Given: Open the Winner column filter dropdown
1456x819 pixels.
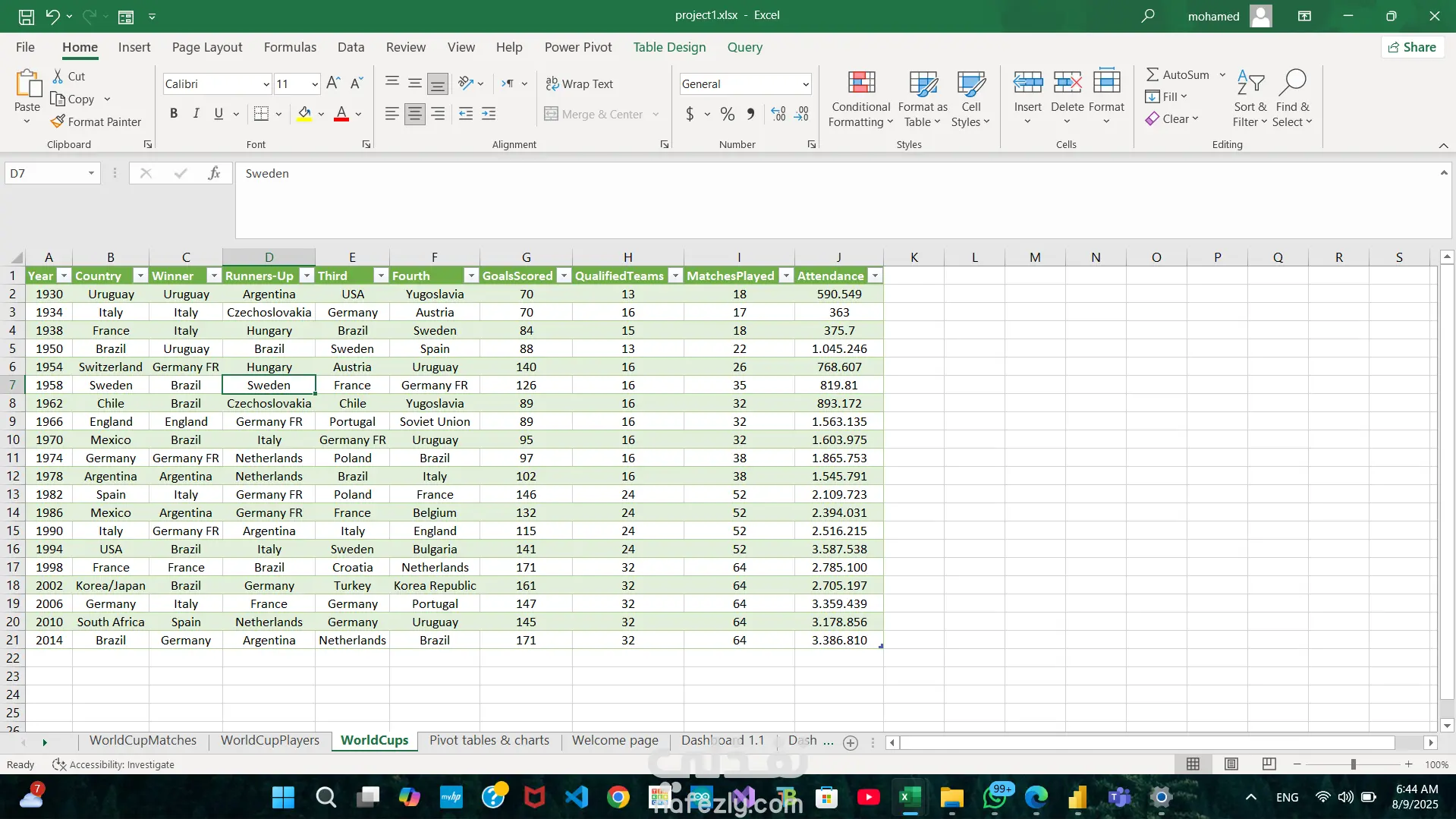Looking at the screenshot, I should [x=214, y=276].
